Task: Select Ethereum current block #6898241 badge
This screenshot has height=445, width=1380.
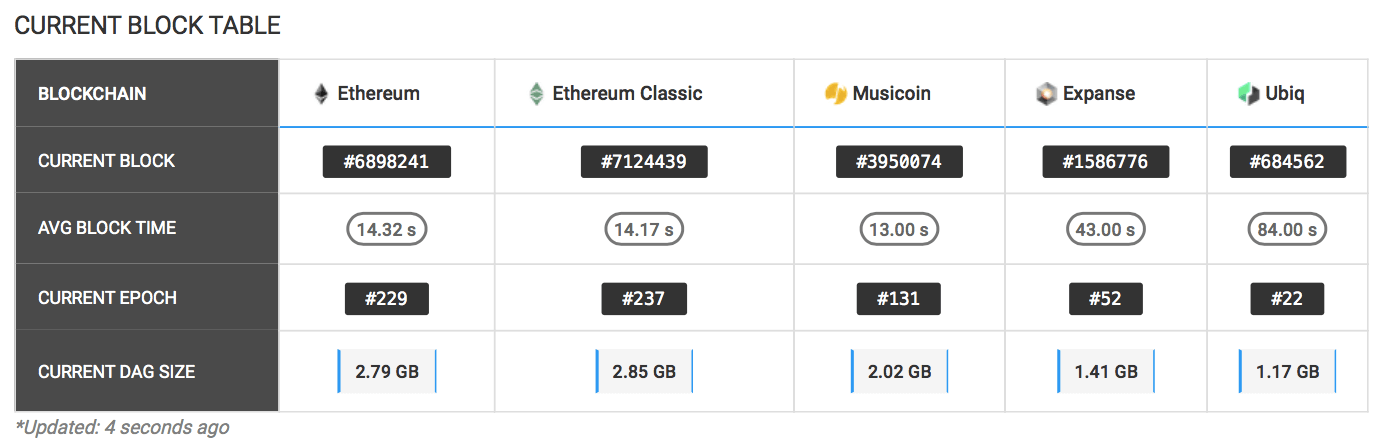Action: [387, 161]
